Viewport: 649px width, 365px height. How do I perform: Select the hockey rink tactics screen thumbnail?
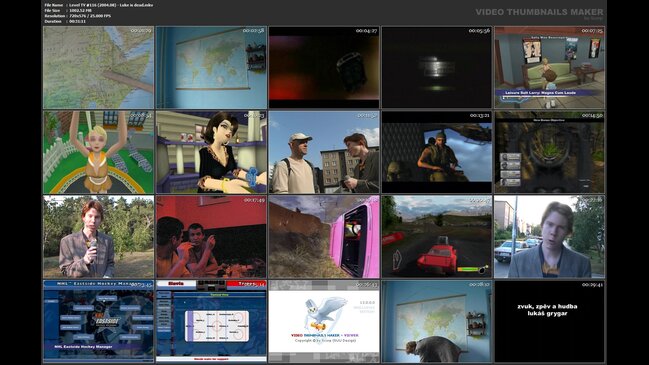point(212,321)
